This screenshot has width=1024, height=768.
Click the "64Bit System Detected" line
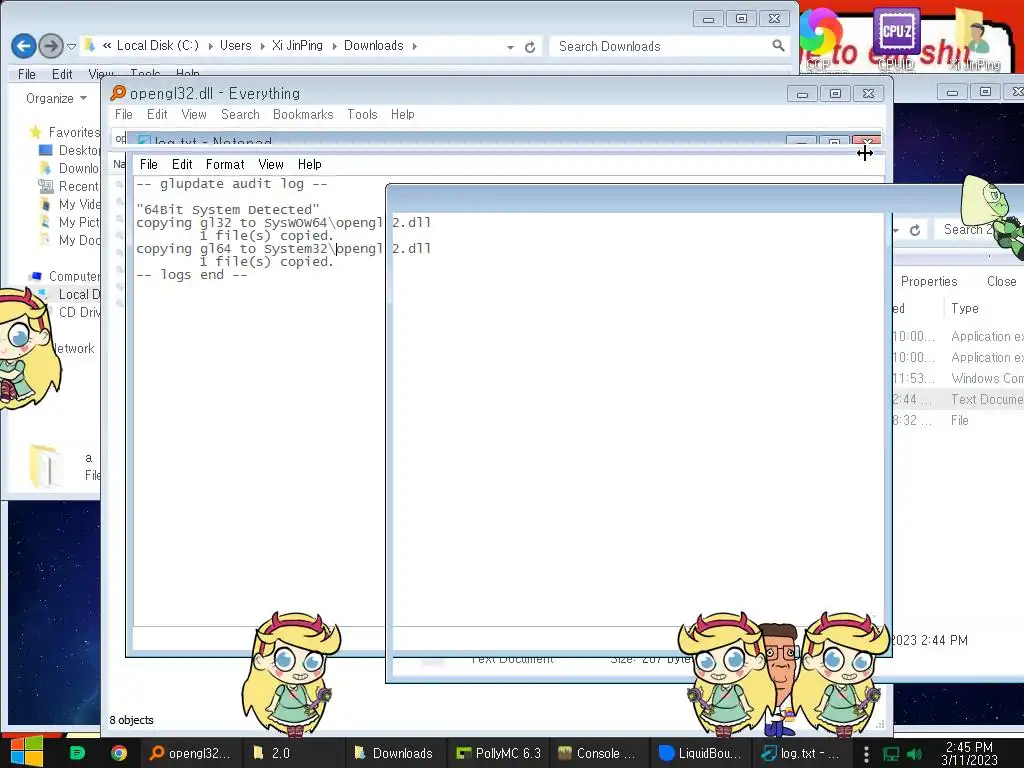pos(228,210)
